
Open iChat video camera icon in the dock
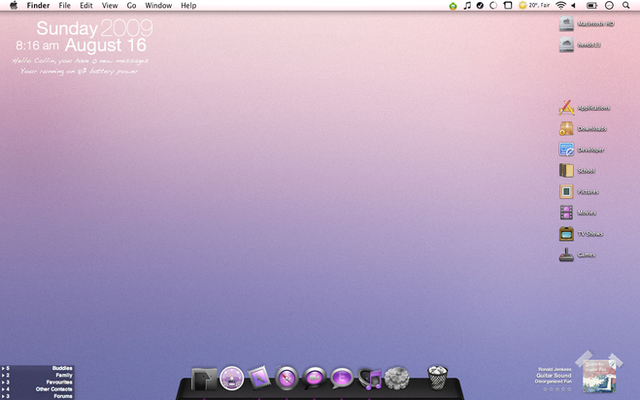pyautogui.click(x=314, y=378)
